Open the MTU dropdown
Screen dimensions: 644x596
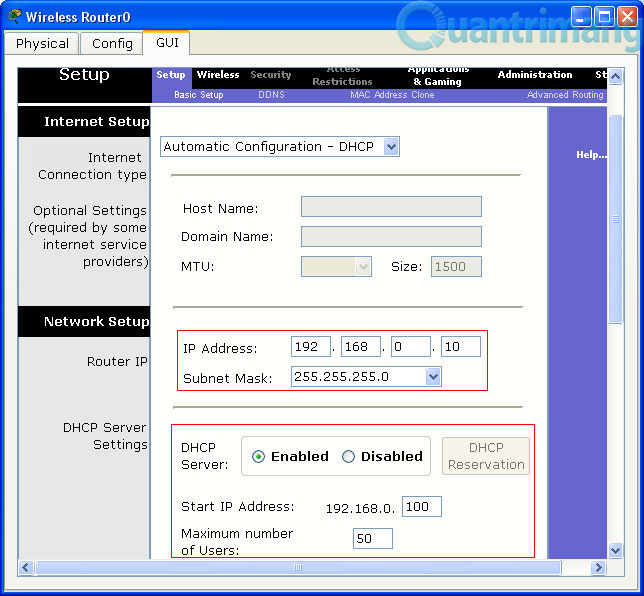coord(336,267)
